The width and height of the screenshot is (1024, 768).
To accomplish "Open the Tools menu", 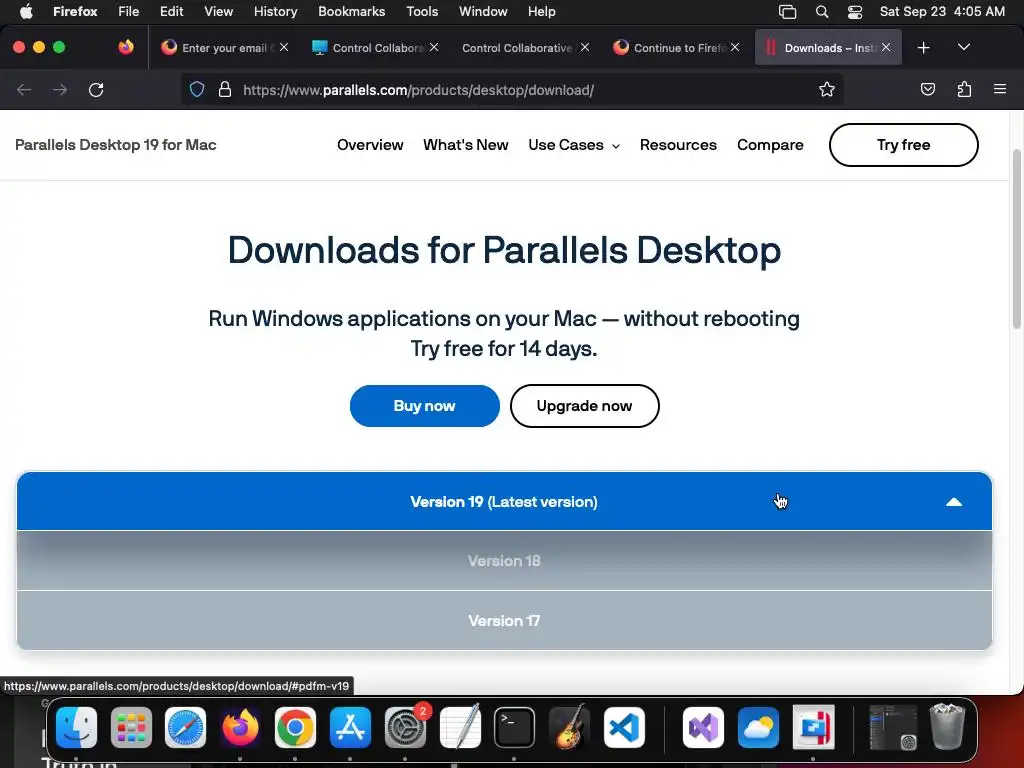I will click(x=422, y=11).
